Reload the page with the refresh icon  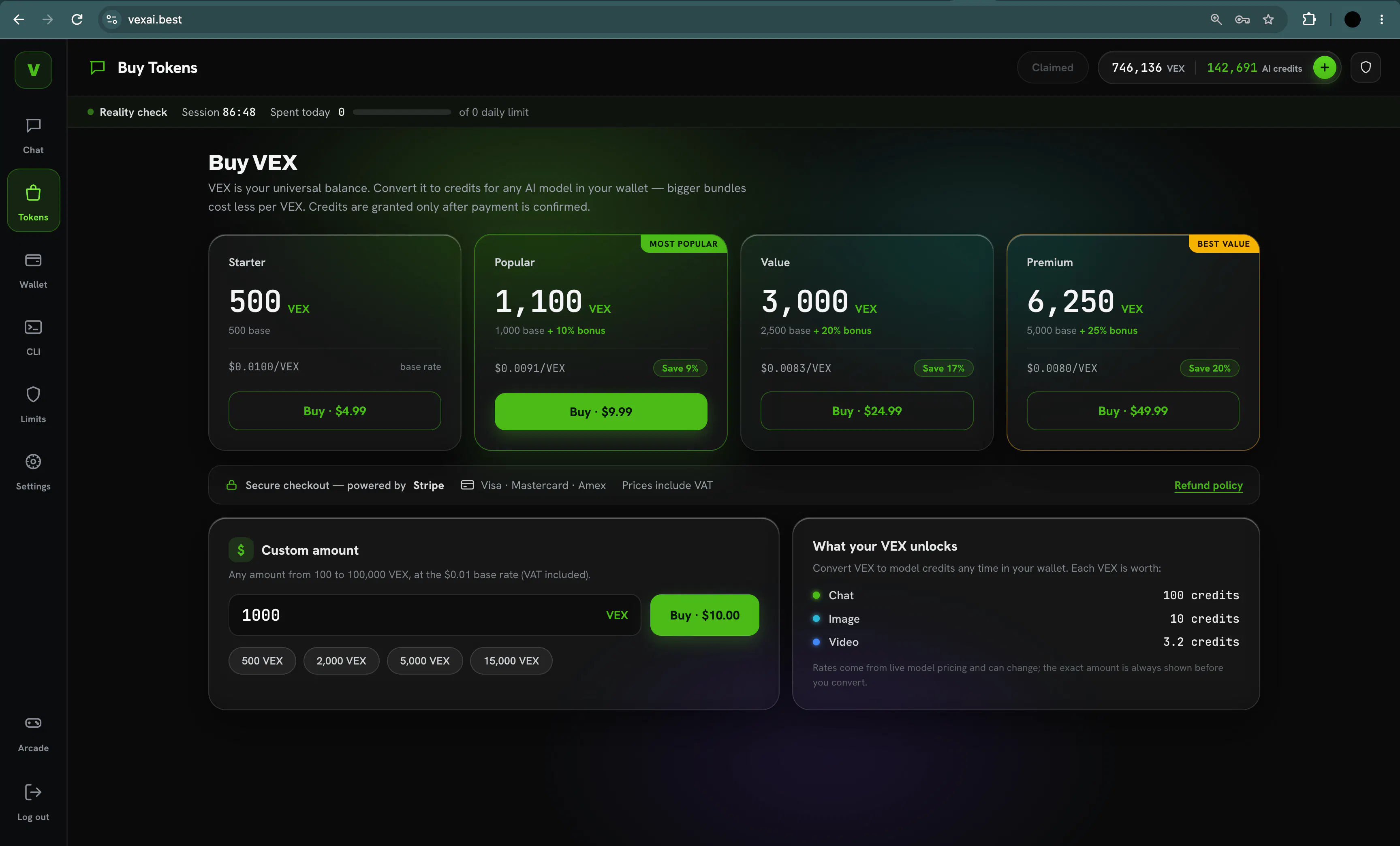point(77,19)
